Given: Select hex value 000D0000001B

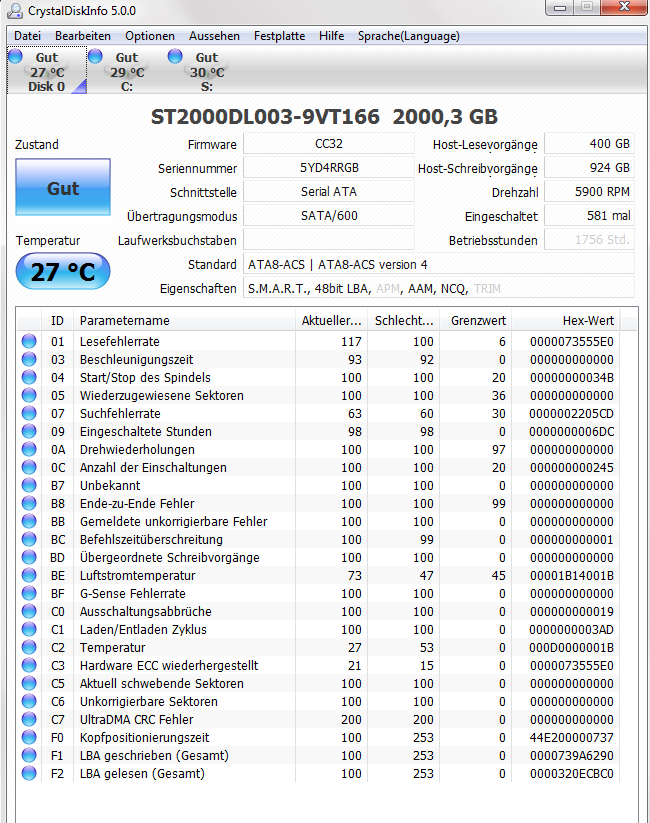Looking at the screenshot, I should coord(571,647).
